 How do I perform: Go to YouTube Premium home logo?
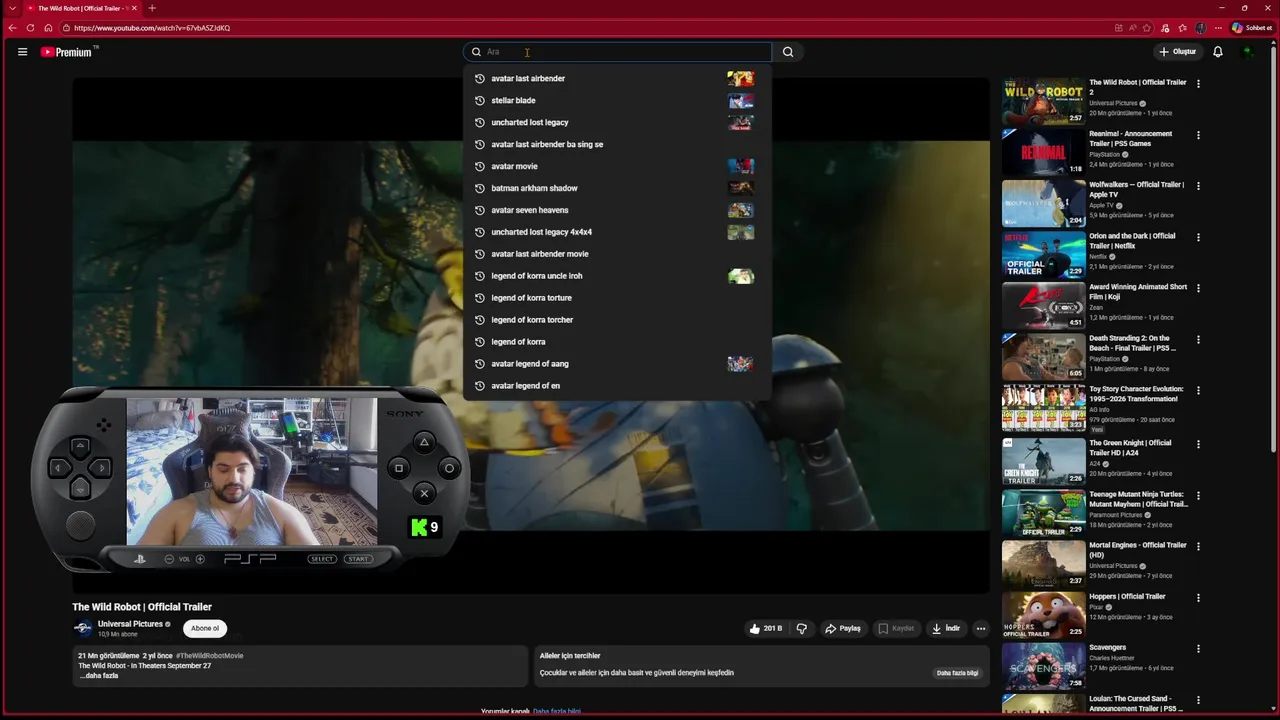point(68,52)
